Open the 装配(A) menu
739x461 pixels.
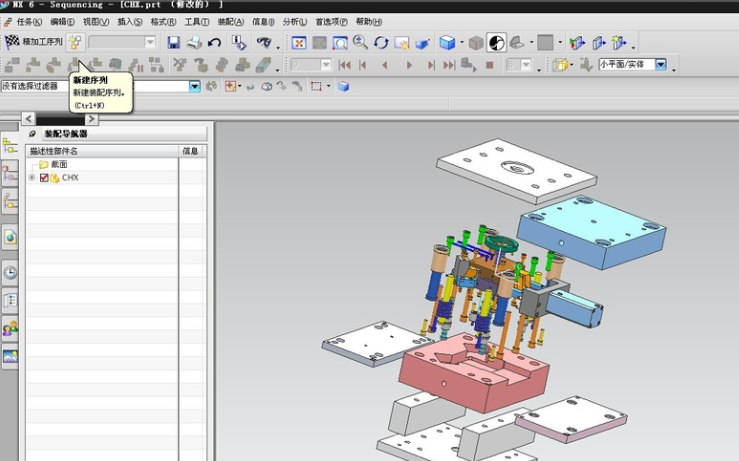tap(230, 21)
